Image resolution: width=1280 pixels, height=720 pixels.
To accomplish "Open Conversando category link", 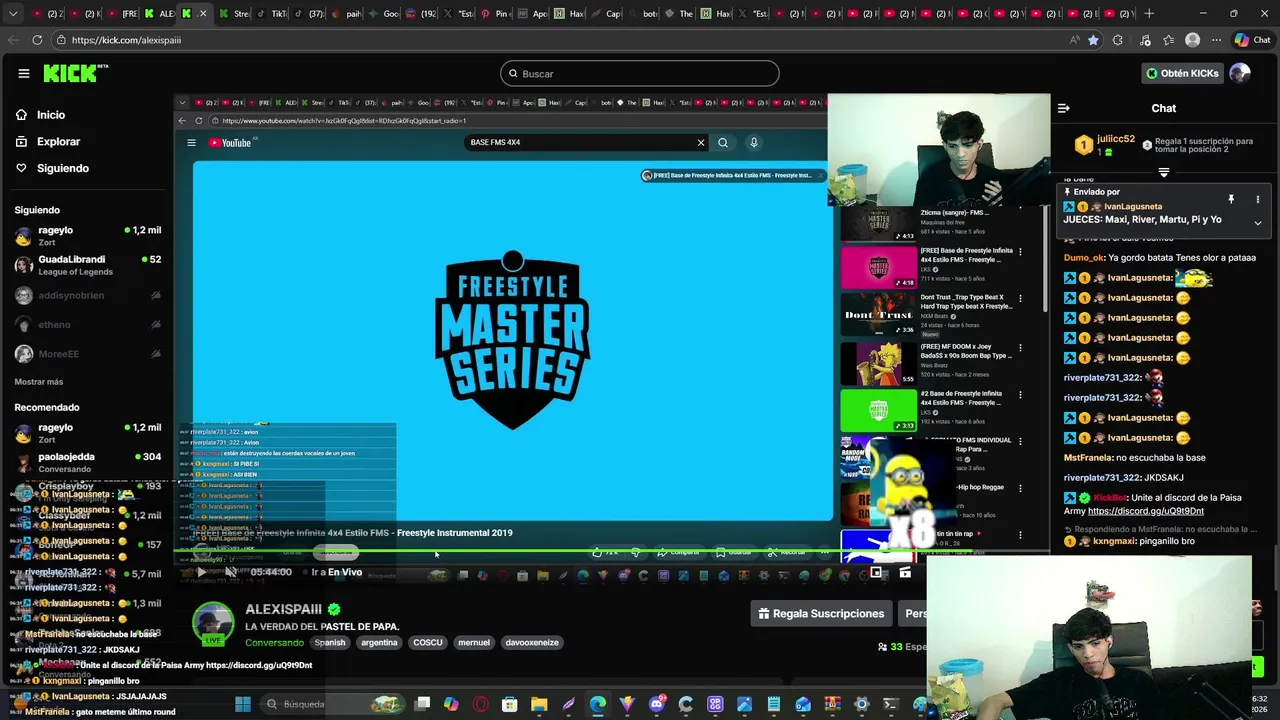I will click(274, 643).
